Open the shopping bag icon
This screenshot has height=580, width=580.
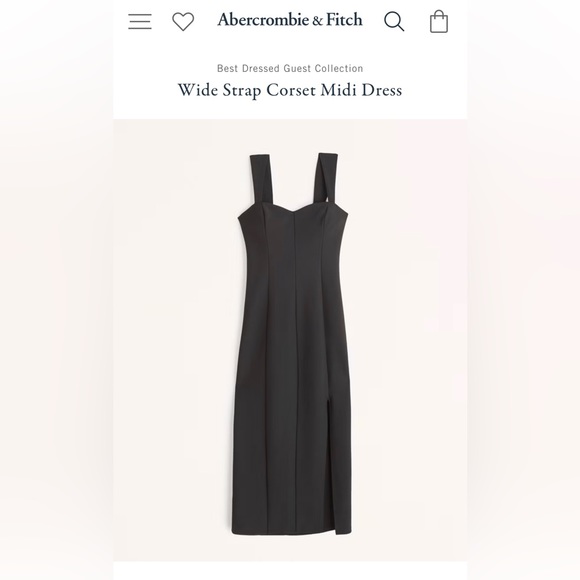tap(439, 21)
